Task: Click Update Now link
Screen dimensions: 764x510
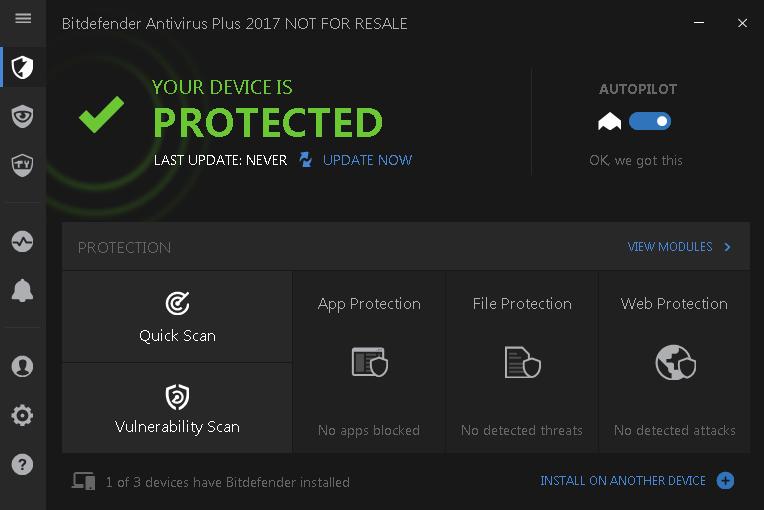Action: (367, 160)
